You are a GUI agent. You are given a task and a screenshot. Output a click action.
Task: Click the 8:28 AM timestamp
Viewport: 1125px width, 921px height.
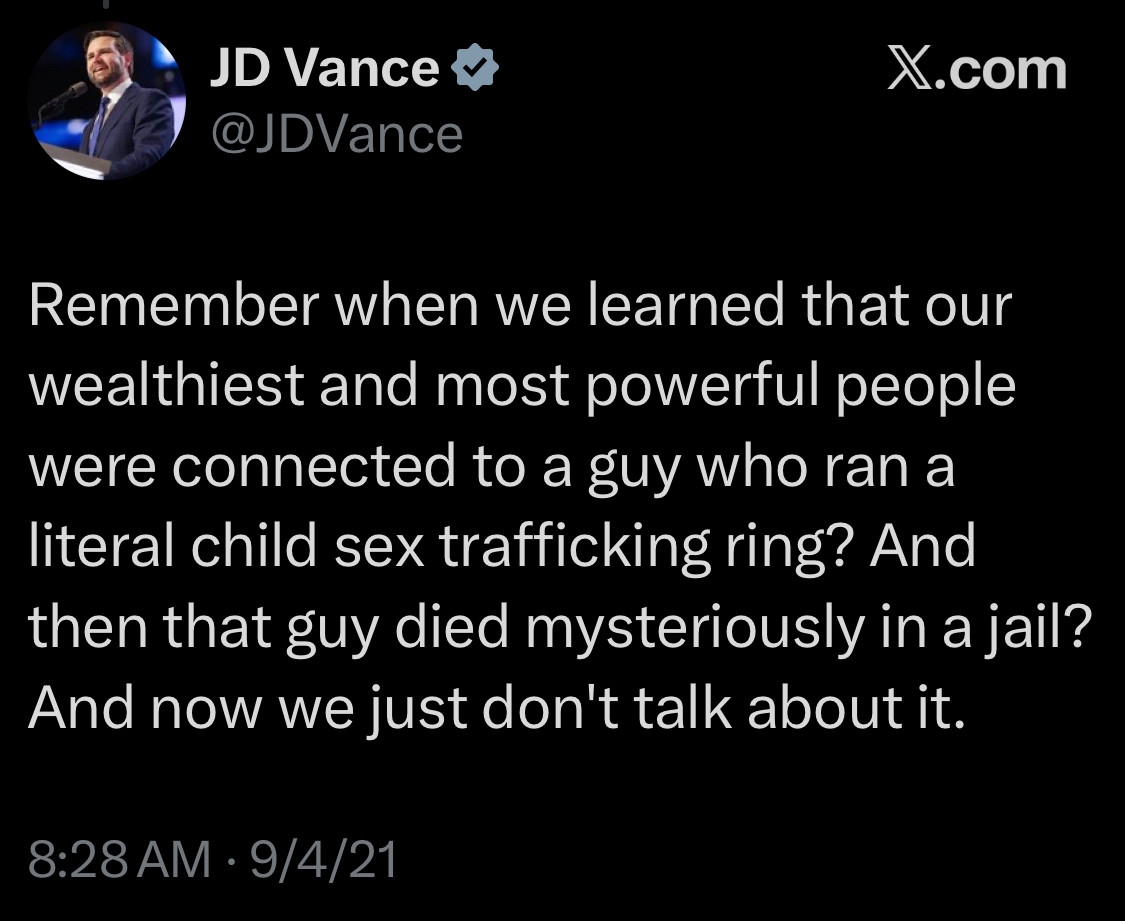[x=121, y=860]
